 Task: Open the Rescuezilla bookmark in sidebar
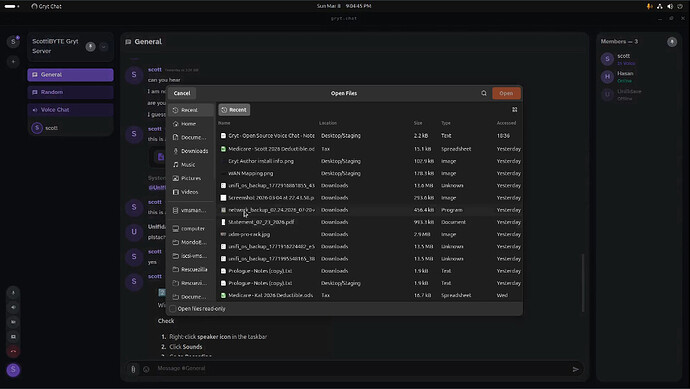click(191, 269)
